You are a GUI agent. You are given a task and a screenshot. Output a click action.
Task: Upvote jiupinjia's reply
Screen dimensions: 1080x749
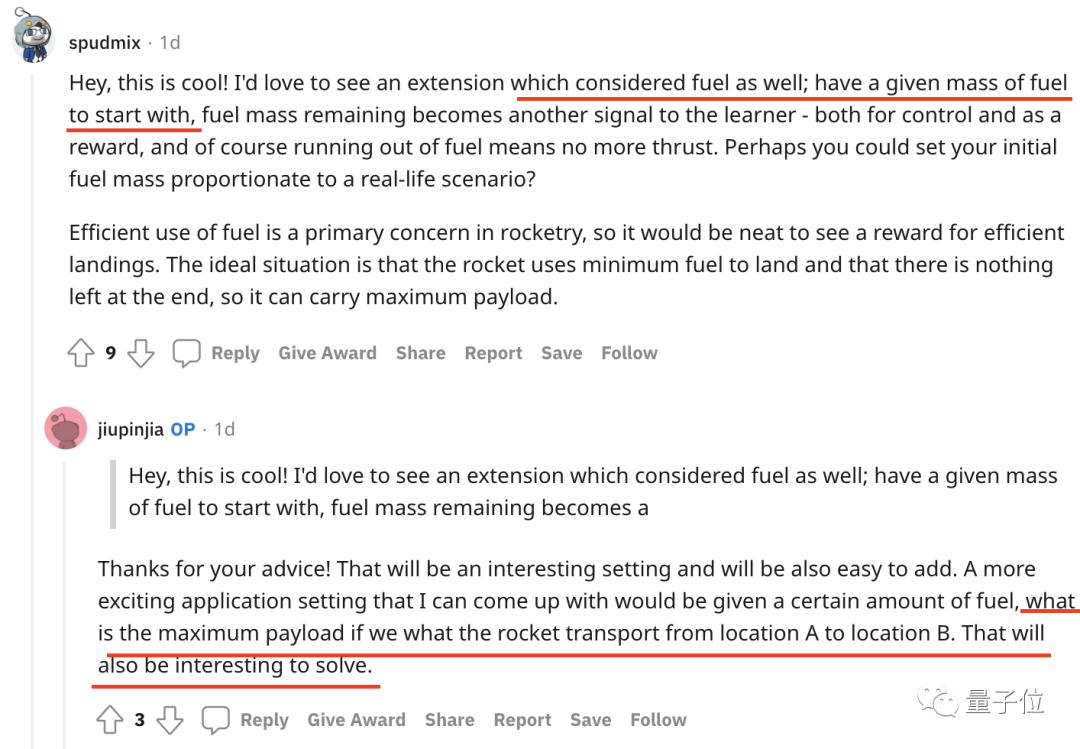coord(109,720)
